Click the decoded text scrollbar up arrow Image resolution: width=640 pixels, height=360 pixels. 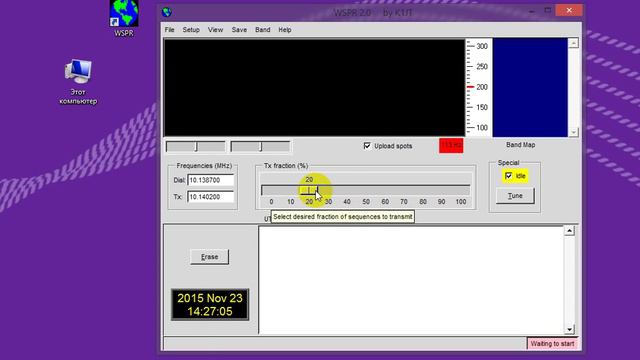[569, 231]
